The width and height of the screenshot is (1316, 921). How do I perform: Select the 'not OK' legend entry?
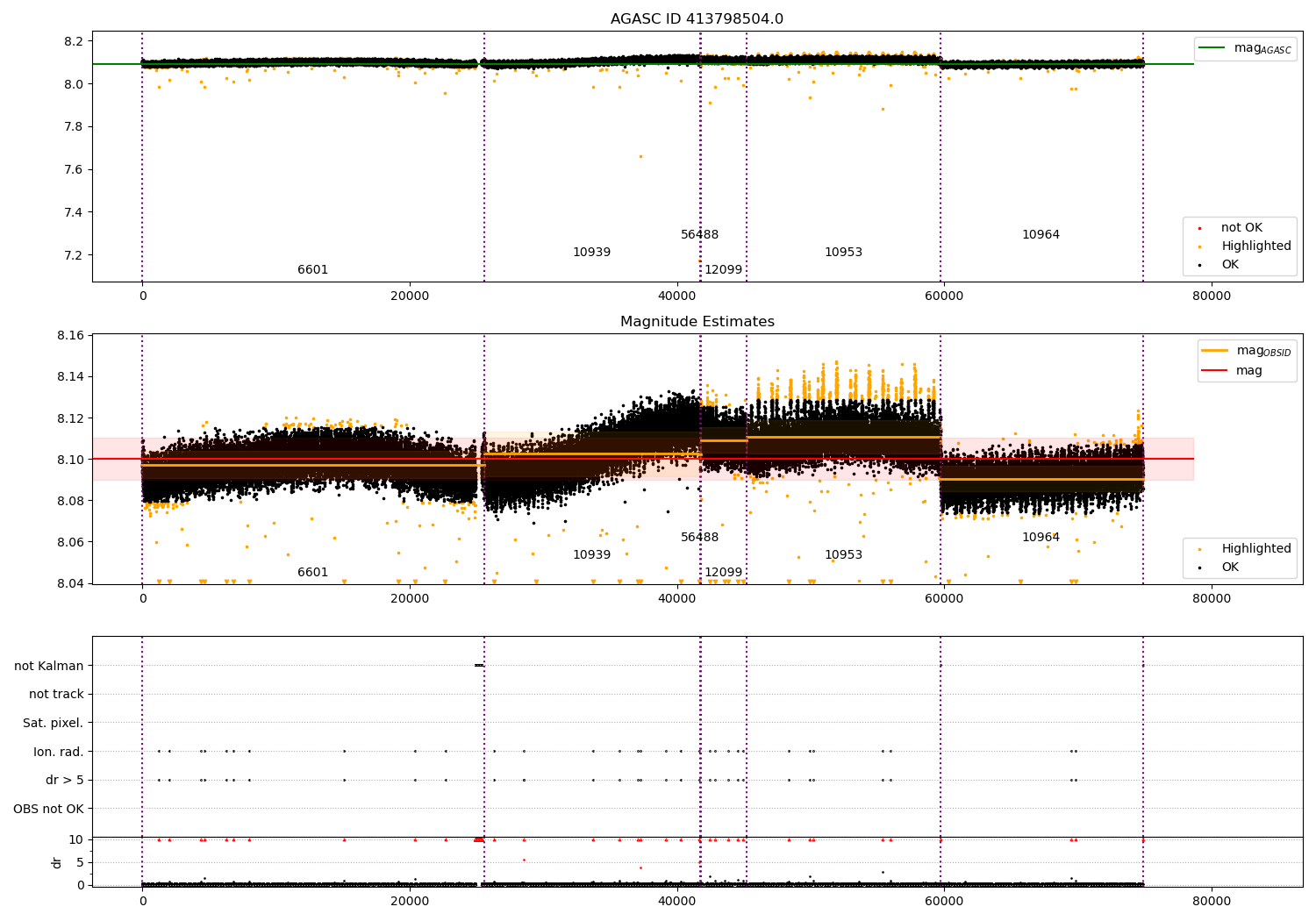pos(1241,228)
